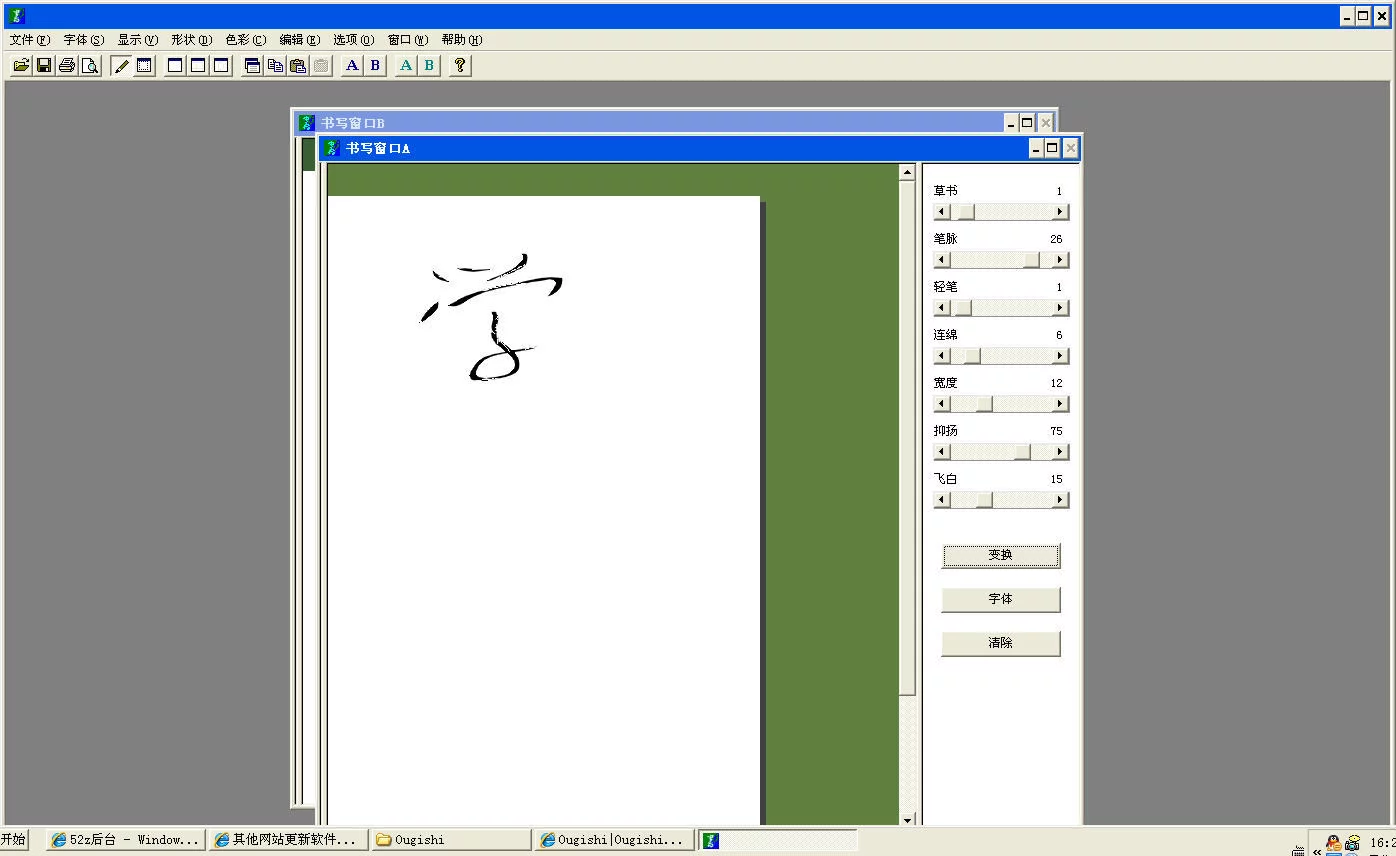
Task: Increase 轻笔 with right arrow
Action: pyautogui.click(x=1060, y=308)
